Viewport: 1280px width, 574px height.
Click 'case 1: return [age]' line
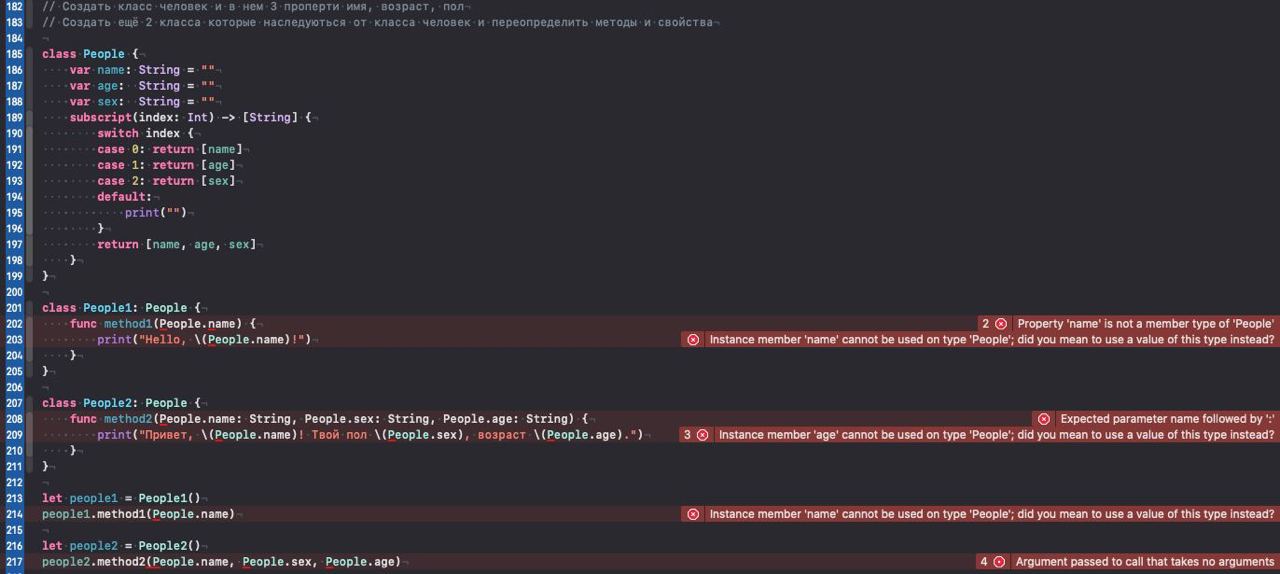tap(166, 165)
